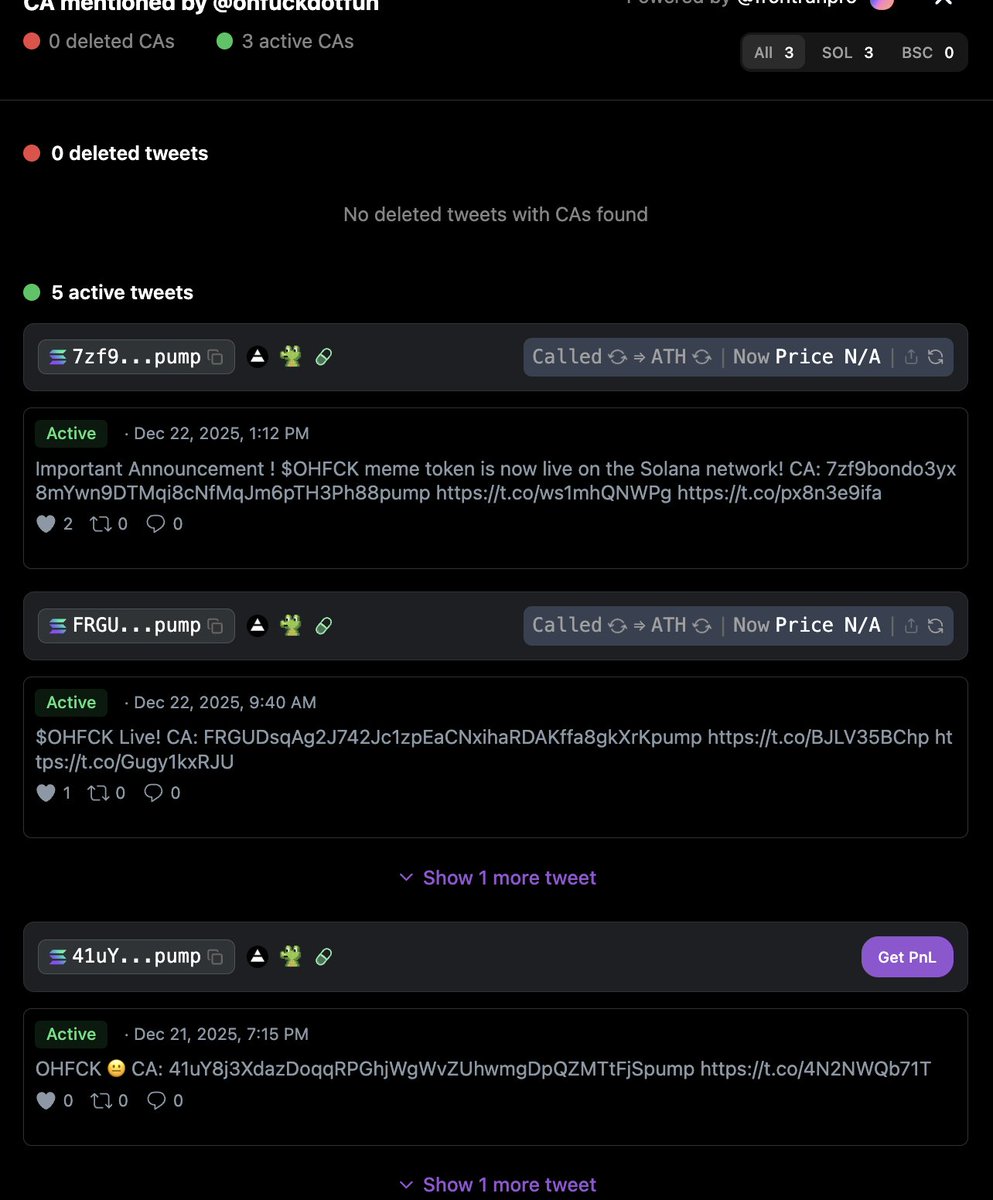Click the FRGU...pump address chip
The height and width of the screenshot is (1200, 993).
click(x=136, y=626)
